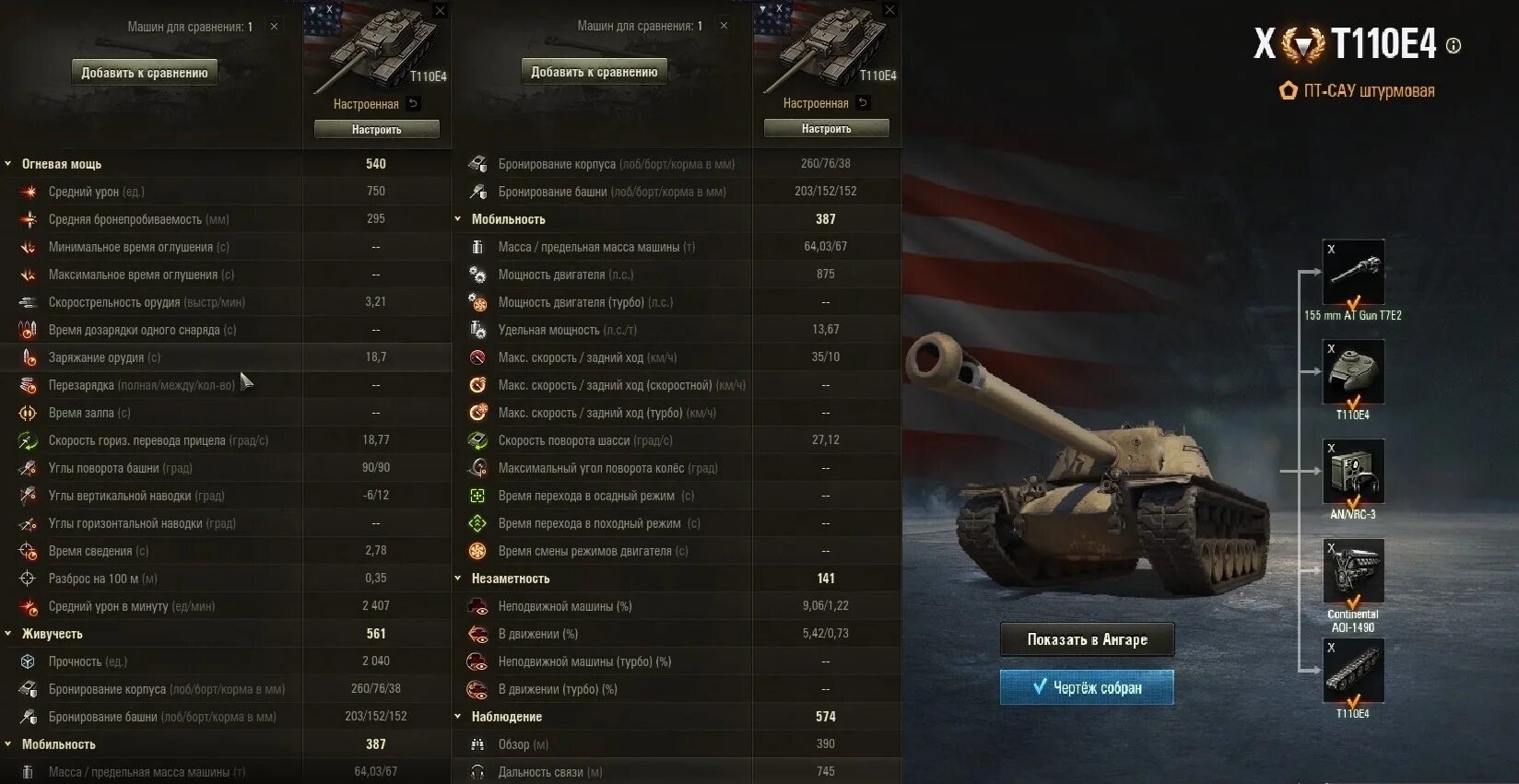Select the Continental AOI-1490 engine icon
The image size is (1519, 784).
(x=1353, y=571)
